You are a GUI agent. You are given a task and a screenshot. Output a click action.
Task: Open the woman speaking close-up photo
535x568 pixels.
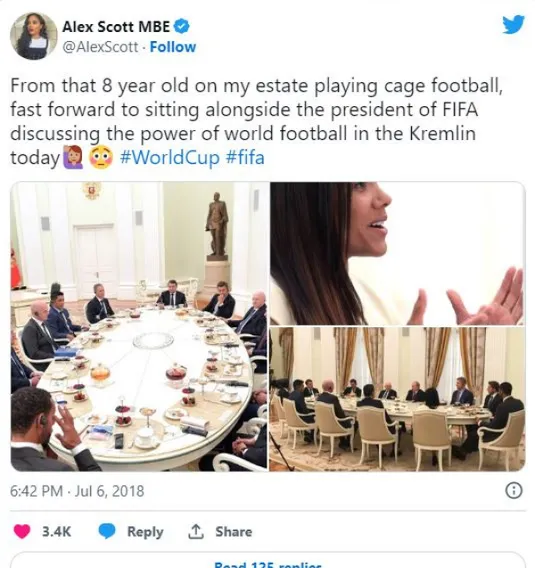397,253
